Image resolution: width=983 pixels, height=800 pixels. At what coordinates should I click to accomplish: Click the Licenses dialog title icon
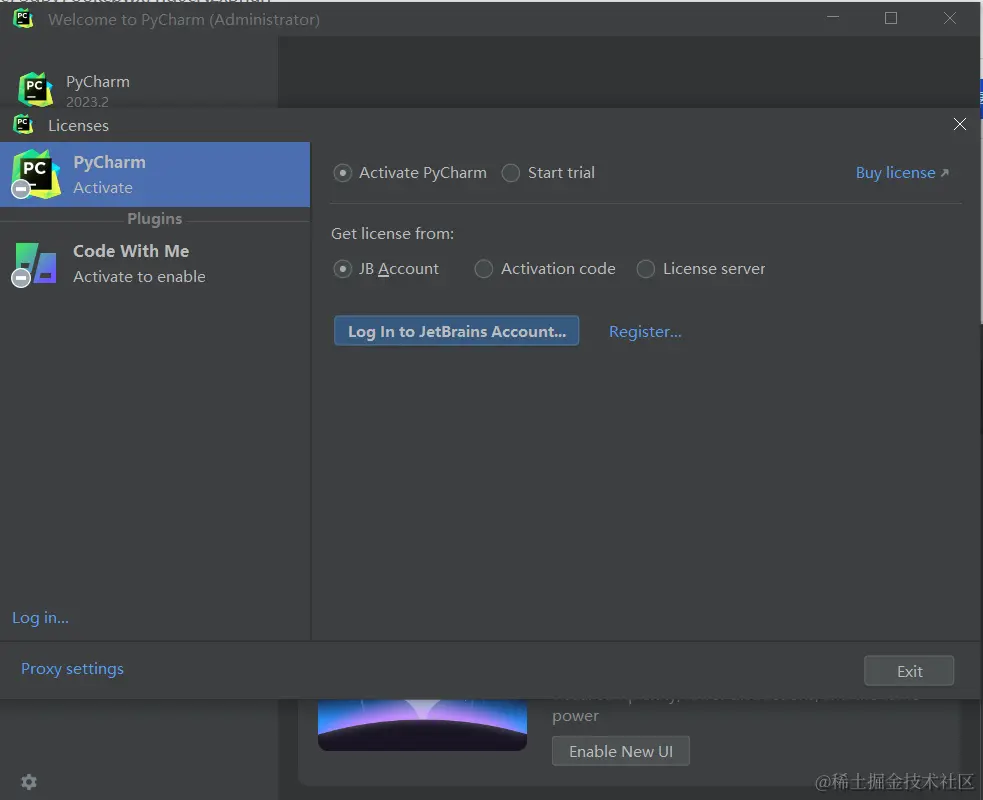tap(23, 124)
